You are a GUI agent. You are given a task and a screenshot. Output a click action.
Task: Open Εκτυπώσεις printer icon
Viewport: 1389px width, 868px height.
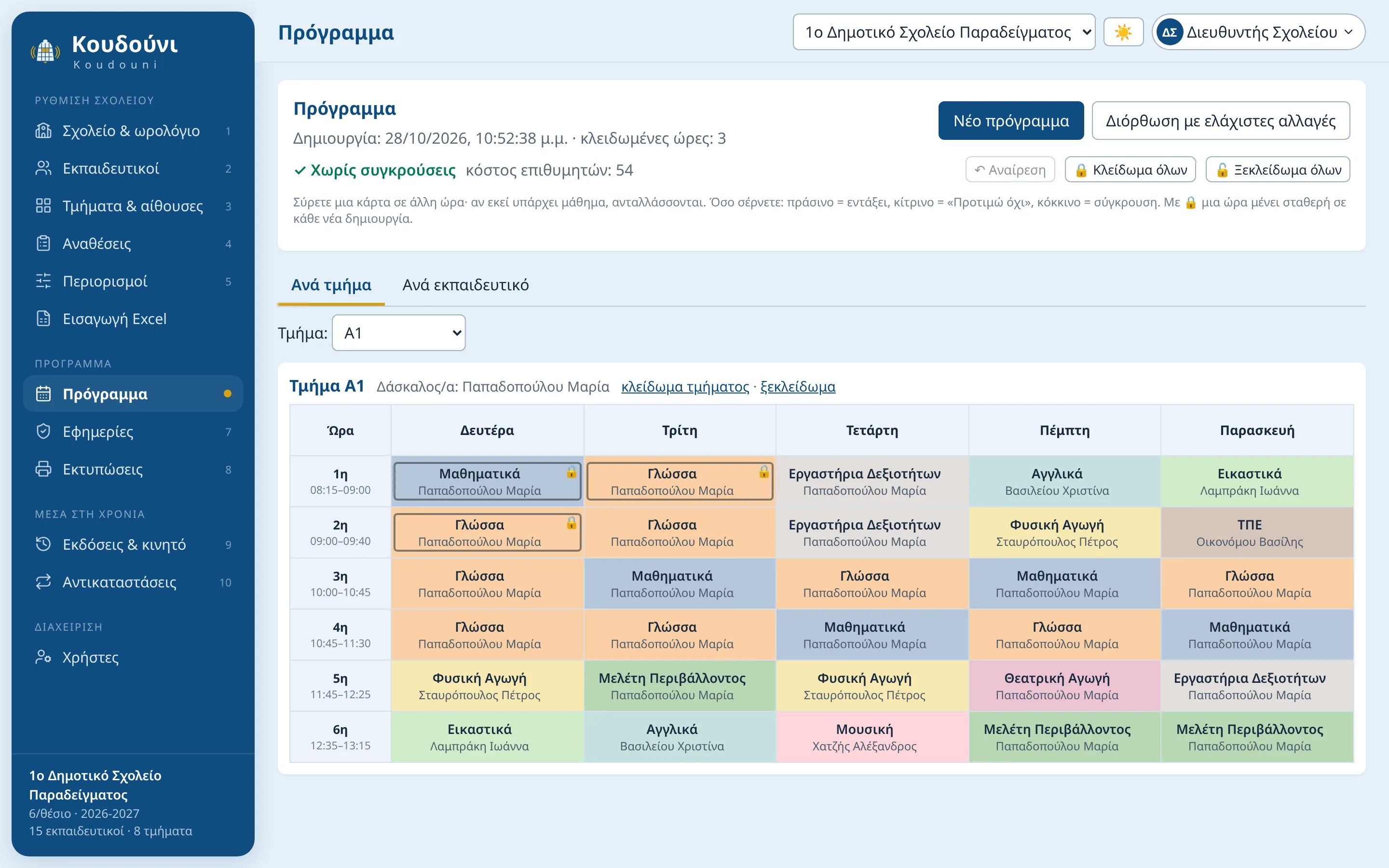[x=43, y=469]
